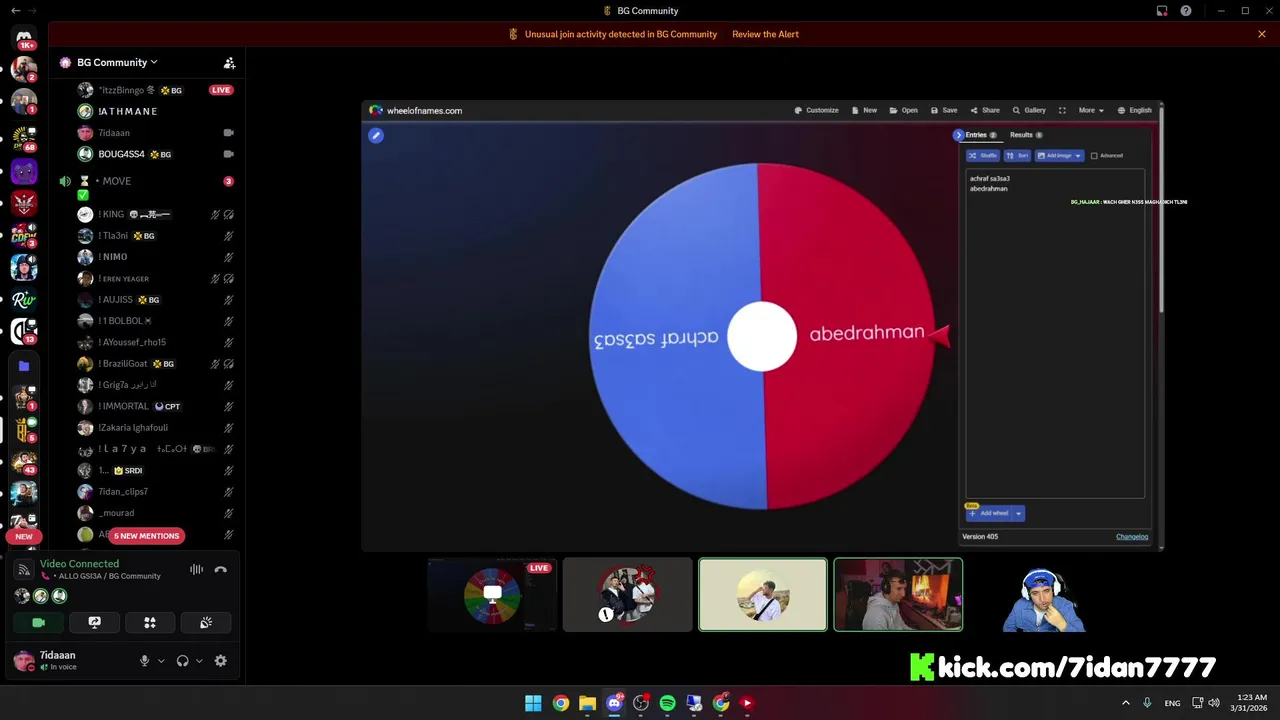Start an Activity button
The image size is (1280, 720).
[150, 622]
